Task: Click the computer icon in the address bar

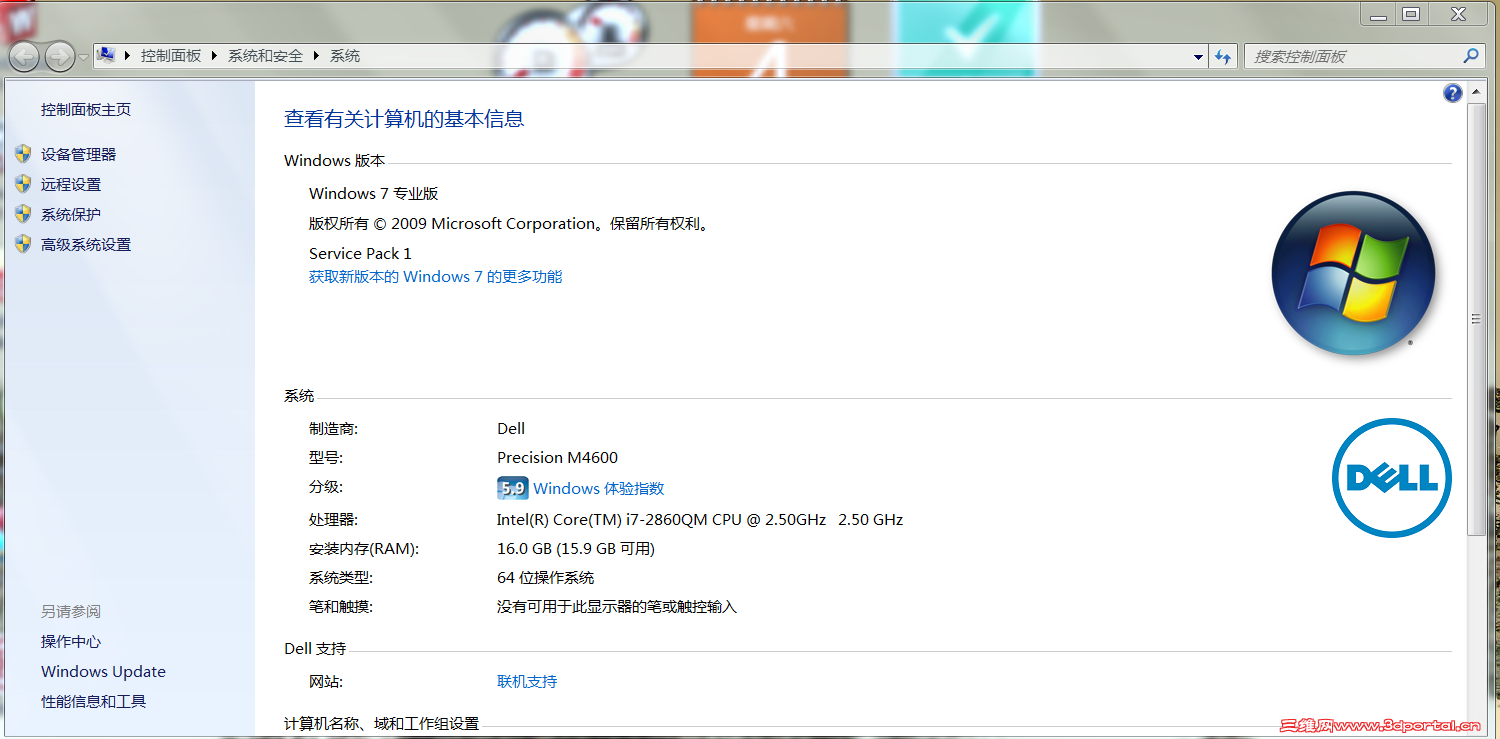Action: (105, 56)
